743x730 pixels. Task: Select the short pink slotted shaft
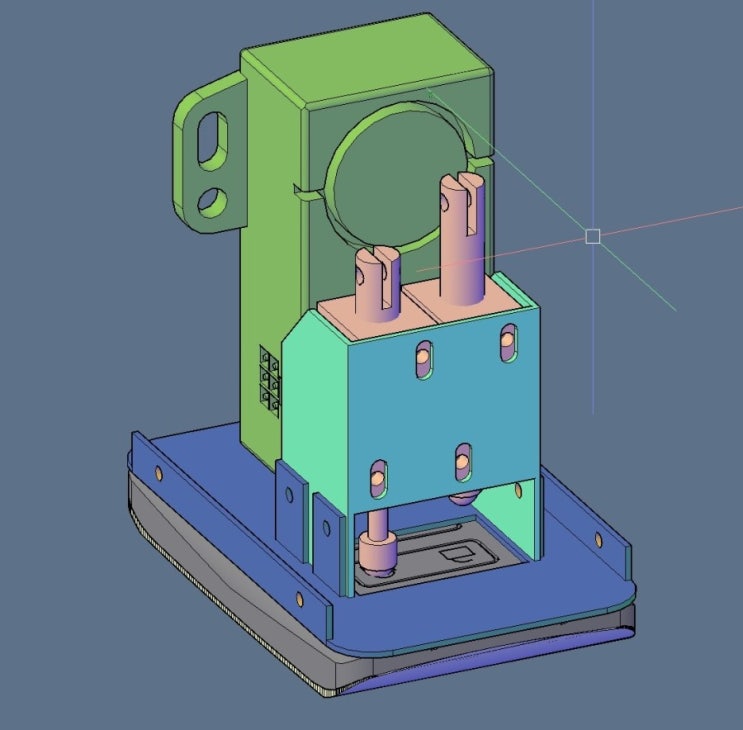click(x=378, y=283)
